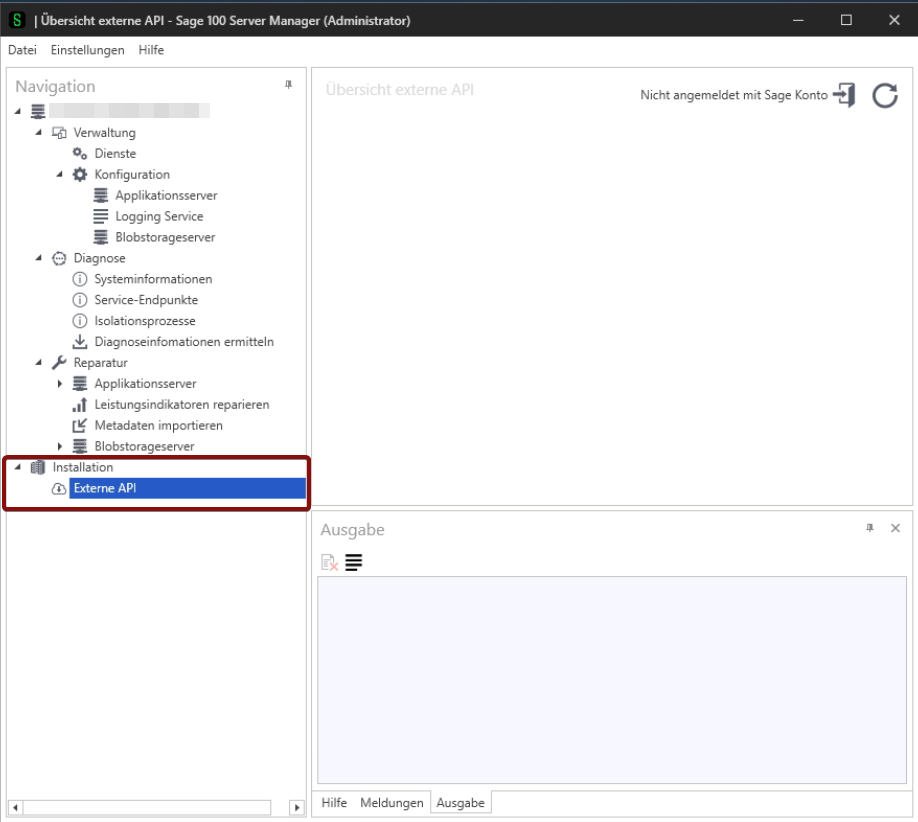This screenshot has width=918, height=822.
Task: Open Service-Endpunkte entry
Action: 146,300
